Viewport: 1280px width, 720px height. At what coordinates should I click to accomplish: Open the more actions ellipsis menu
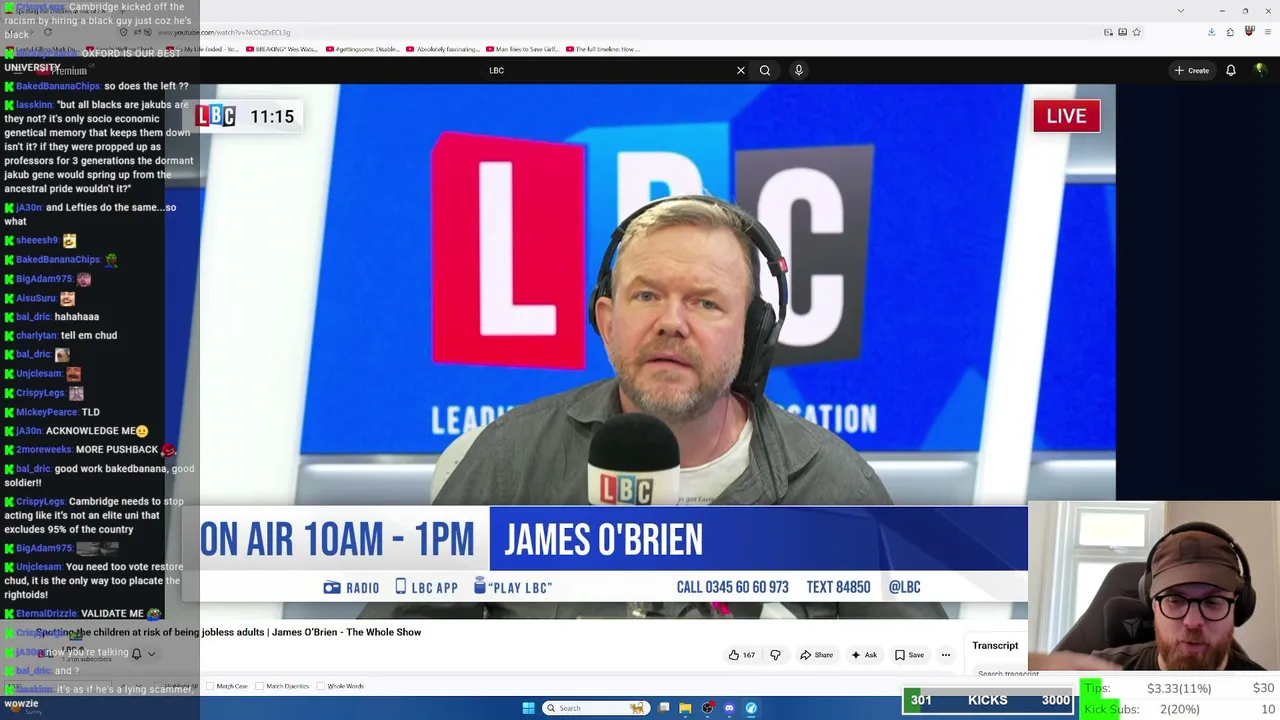[945, 655]
